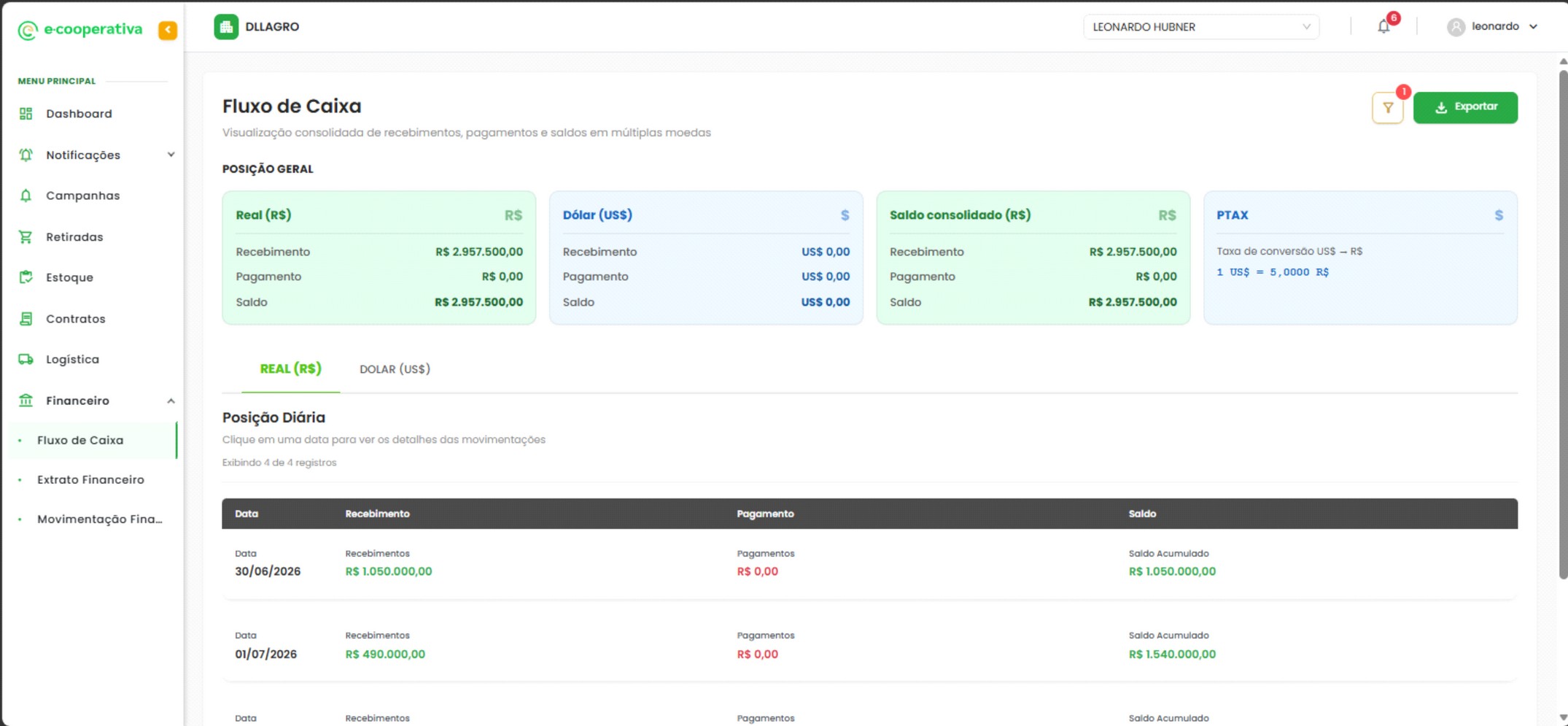Click the Notificações bell icon in sidebar

(26, 155)
